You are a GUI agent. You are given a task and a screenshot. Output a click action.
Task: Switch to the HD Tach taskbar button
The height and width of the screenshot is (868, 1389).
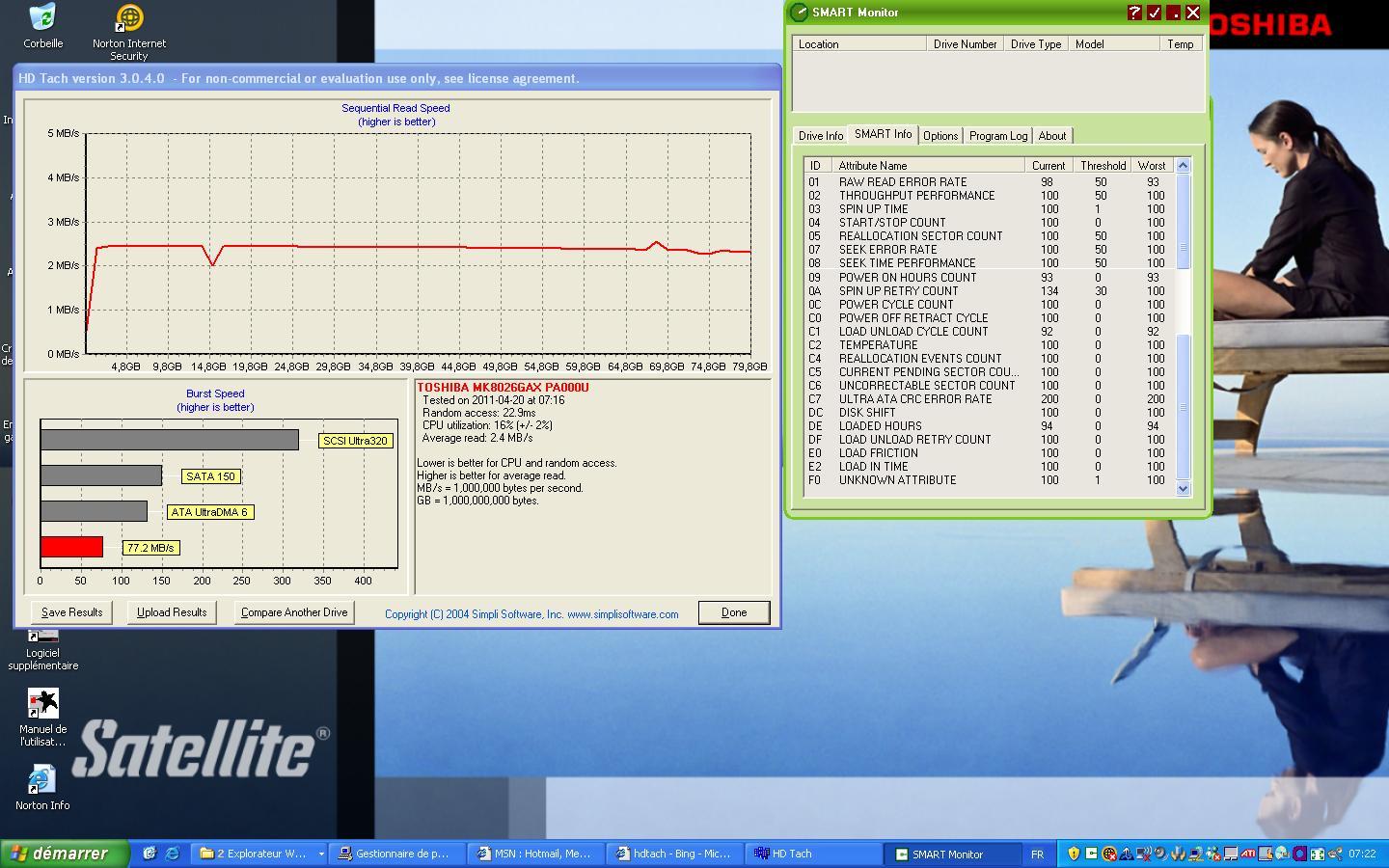815,854
